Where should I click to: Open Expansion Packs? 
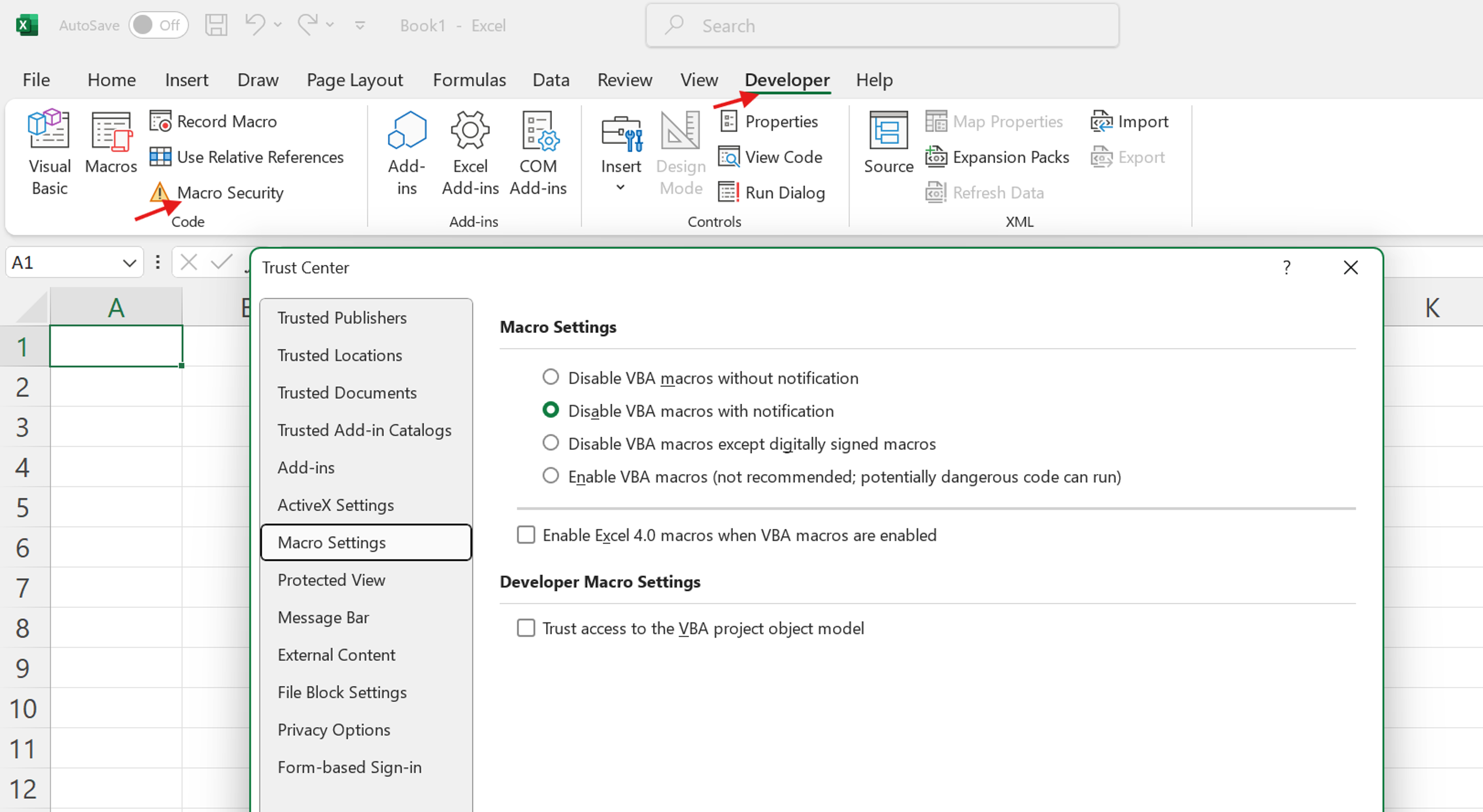click(x=998, y=157)
